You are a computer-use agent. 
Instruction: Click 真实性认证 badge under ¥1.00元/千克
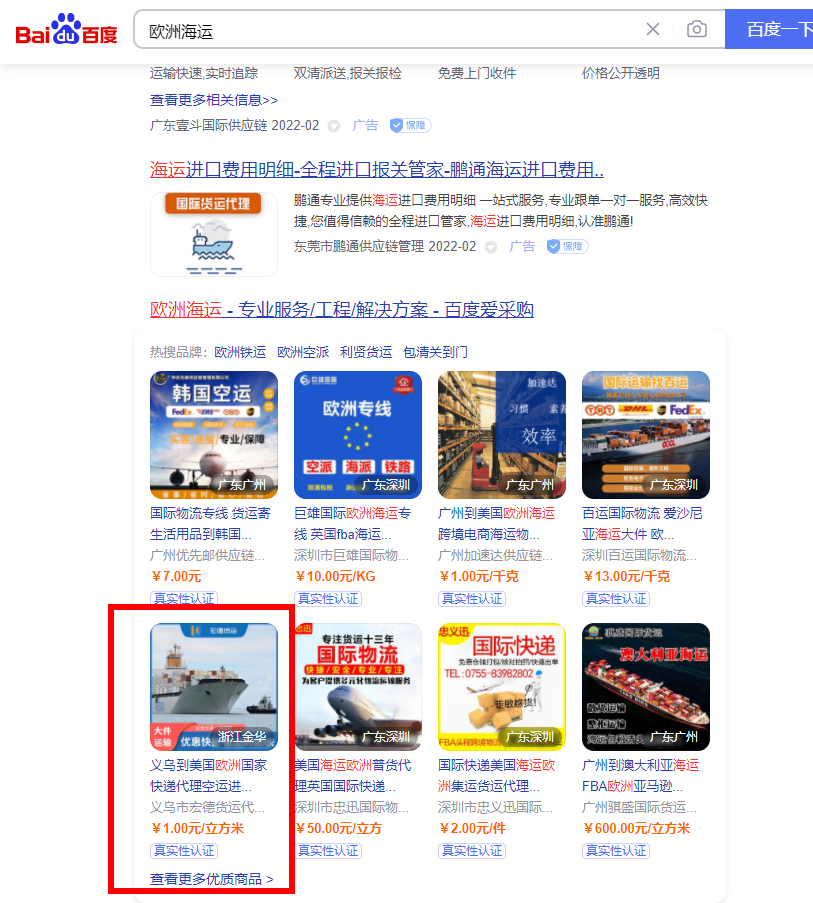[472, 598]
